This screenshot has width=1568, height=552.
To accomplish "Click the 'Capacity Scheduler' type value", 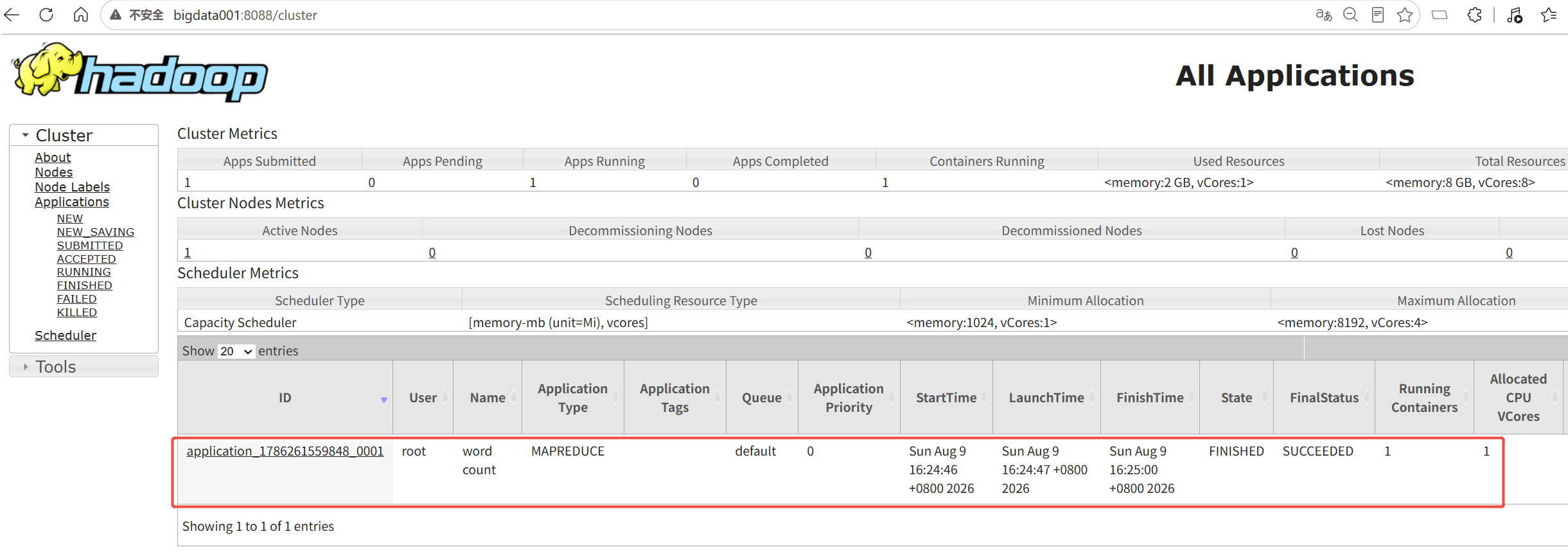I will click(x=240, y=323).
